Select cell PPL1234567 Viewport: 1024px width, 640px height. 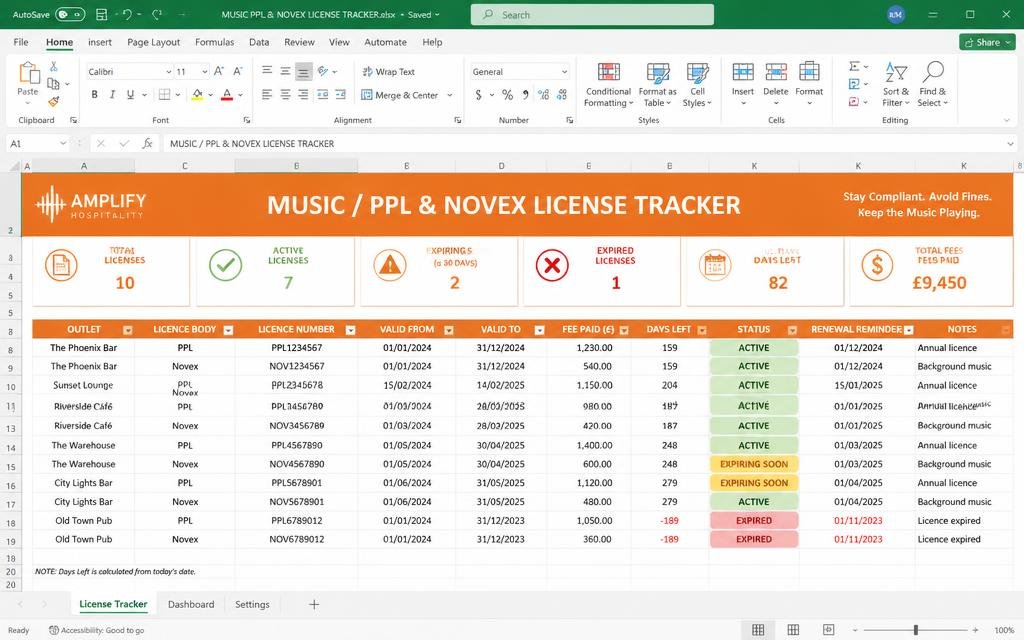(x=296, y=347)
